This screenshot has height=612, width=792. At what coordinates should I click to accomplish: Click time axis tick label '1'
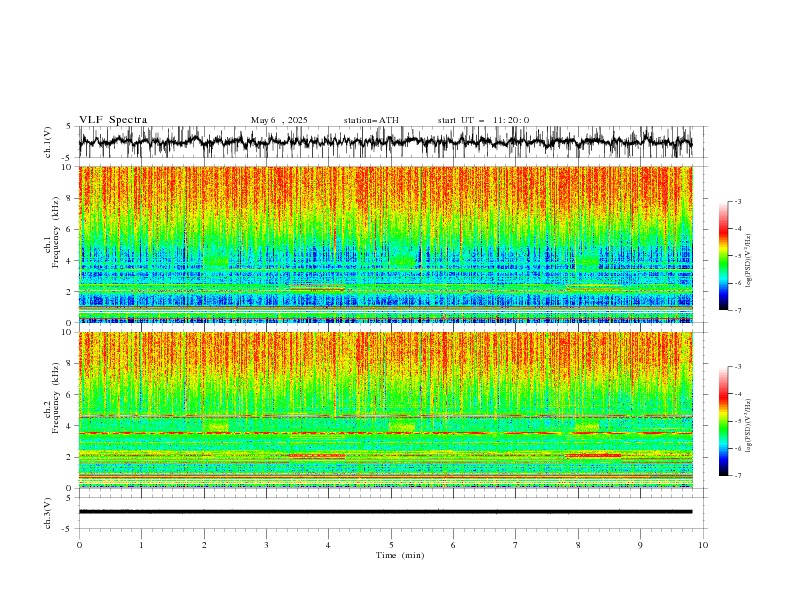[x=141, y=545]
